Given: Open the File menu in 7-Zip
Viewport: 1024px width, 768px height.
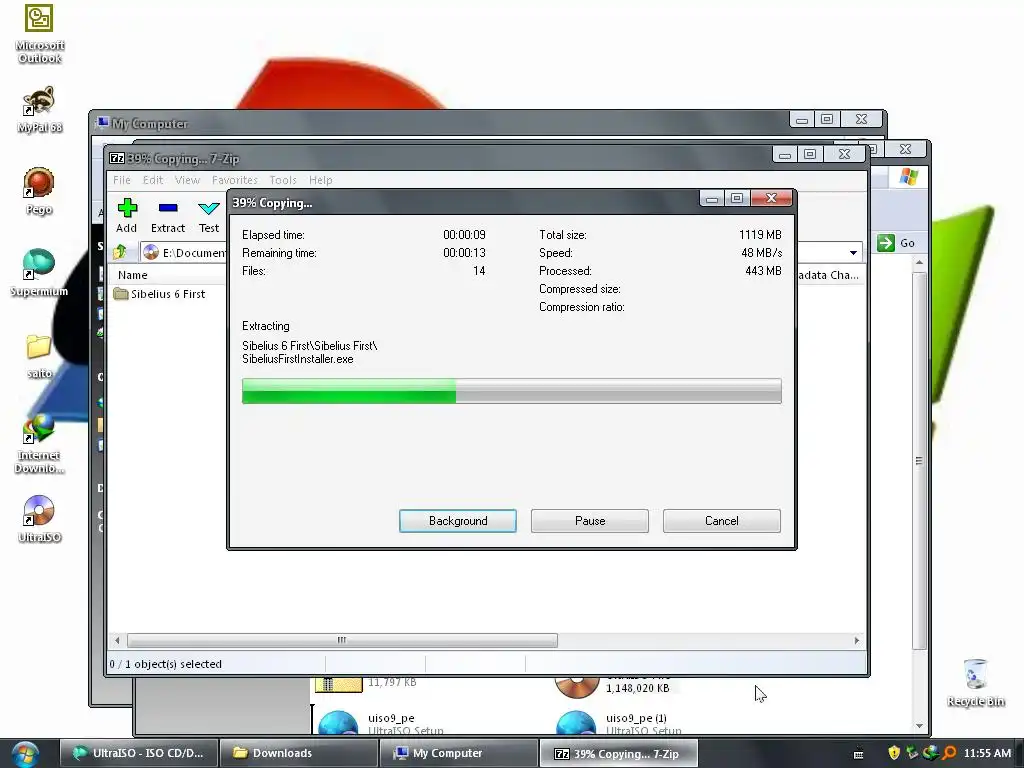Looking at the screenshot, I should tap(122, 180).
